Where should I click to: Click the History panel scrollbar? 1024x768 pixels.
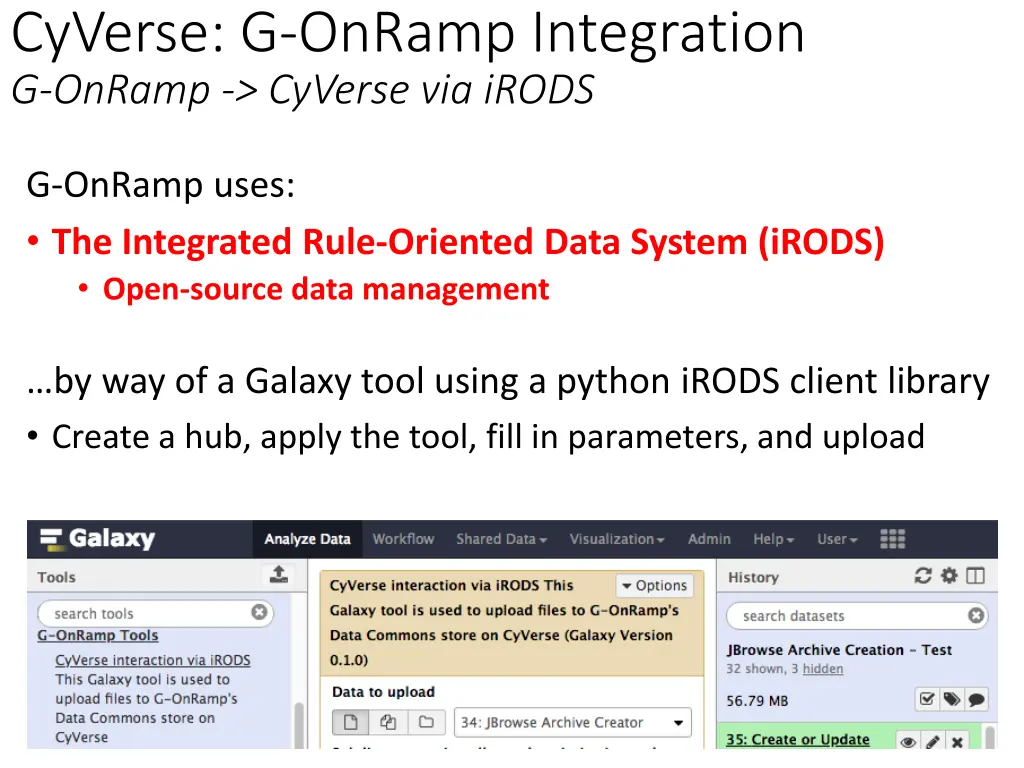(990, 735)
